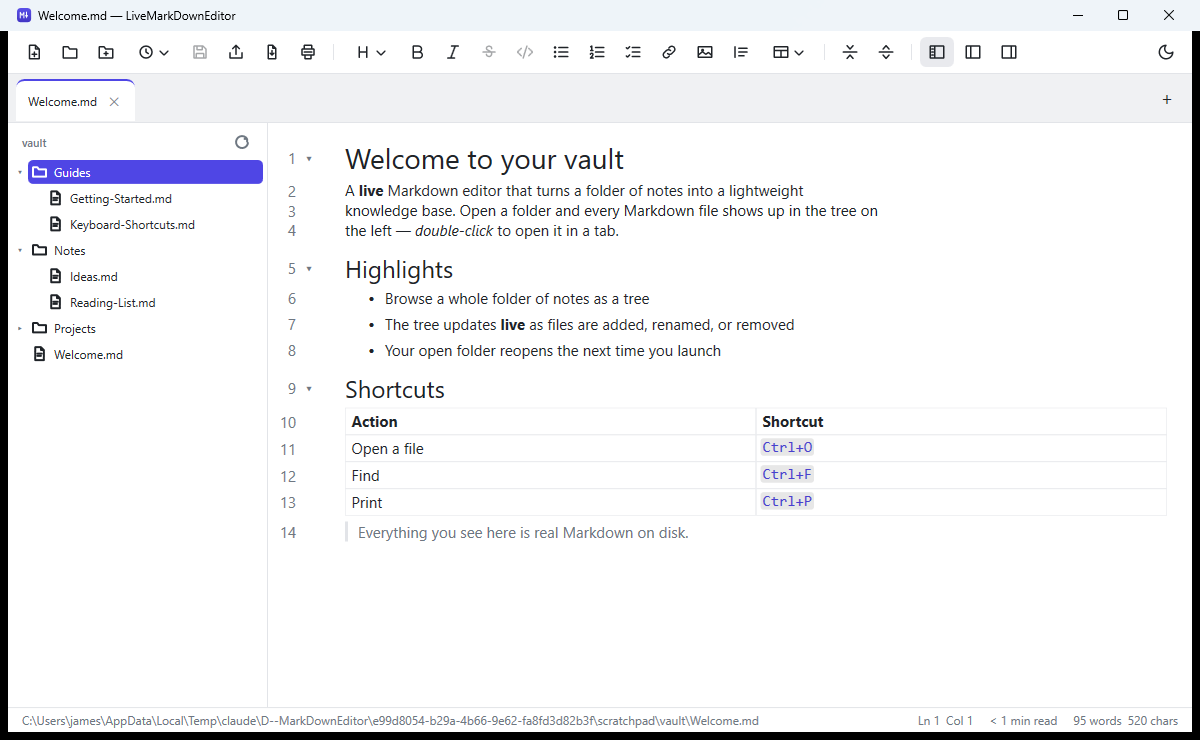Select Getting-Started.md in the tree
1200x740 pixels.
(x=121, y=199)
